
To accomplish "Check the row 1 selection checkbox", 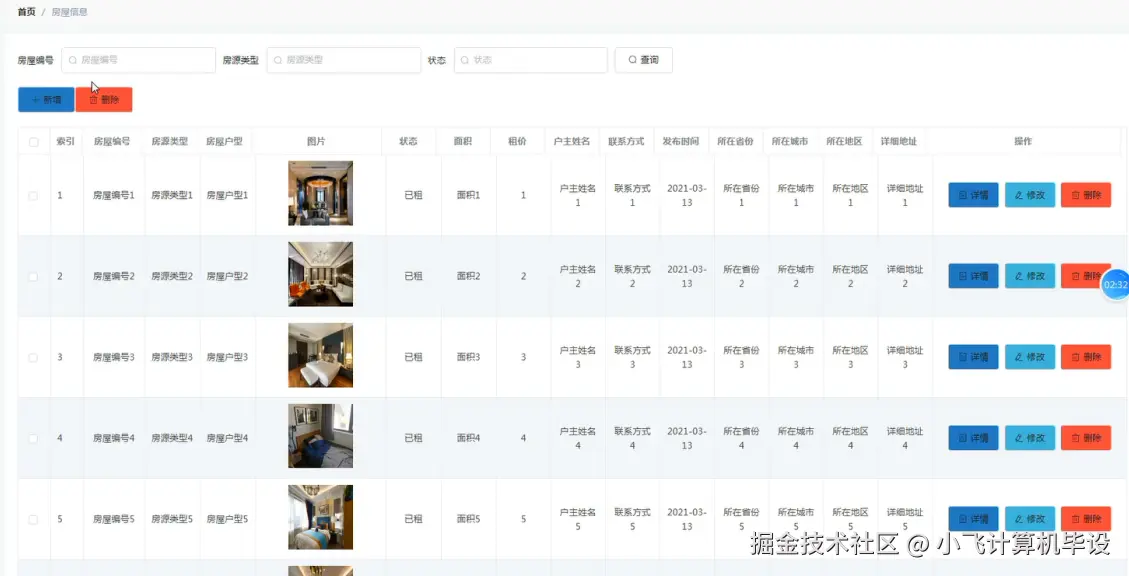I will [x=32, y=194].
